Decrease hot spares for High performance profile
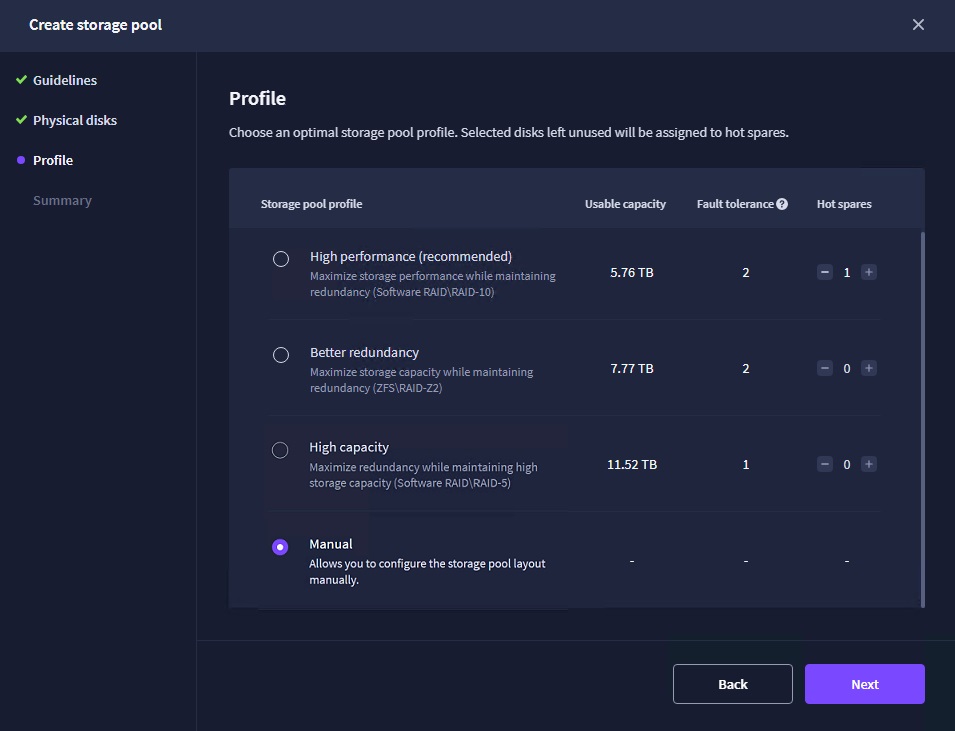955x731 pixels. [x=825, y=272]
